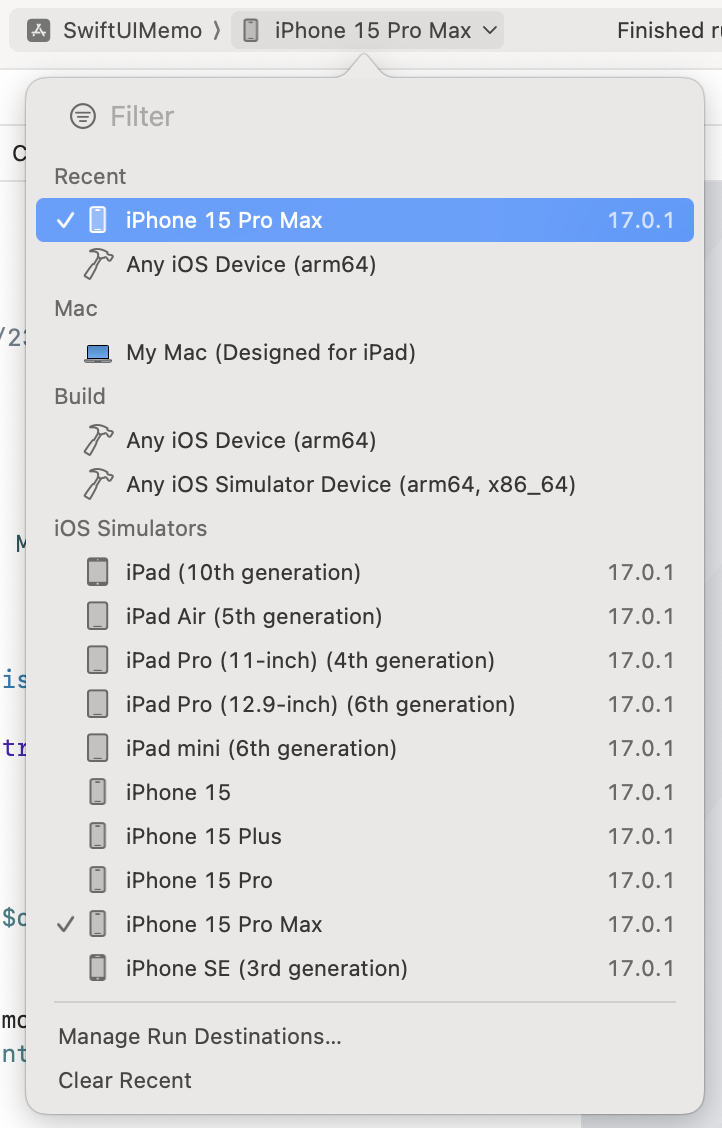Choose Any iOS Device (arm64) under Build
The width and height of the screenshot is (722, 1128).
pyautogui.click(x=365, y=440)
